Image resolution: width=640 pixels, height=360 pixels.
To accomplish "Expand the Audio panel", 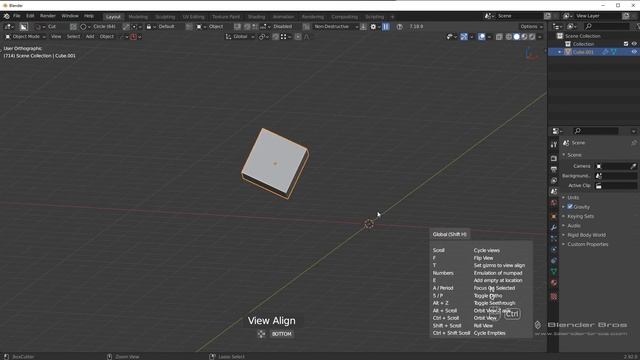I will coord(574,225).
